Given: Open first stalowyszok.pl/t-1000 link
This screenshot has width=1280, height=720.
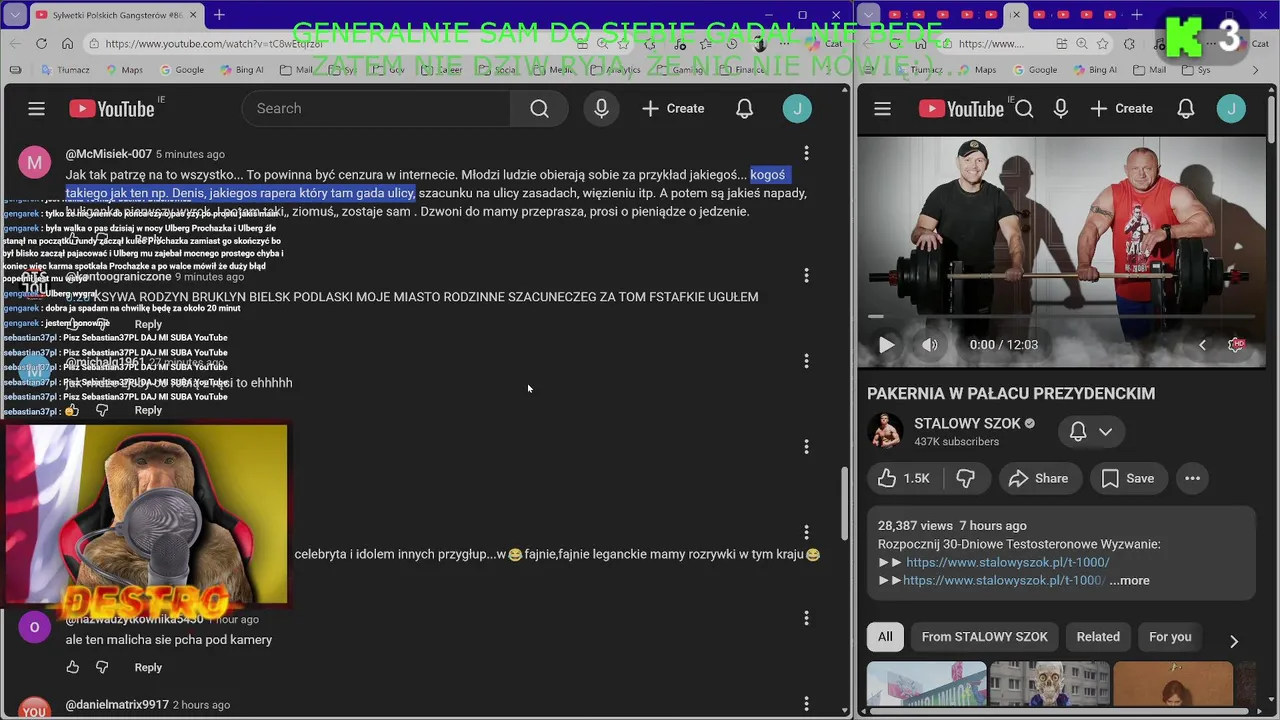Looking at the screenshot, I should (x=1007, y=562).
